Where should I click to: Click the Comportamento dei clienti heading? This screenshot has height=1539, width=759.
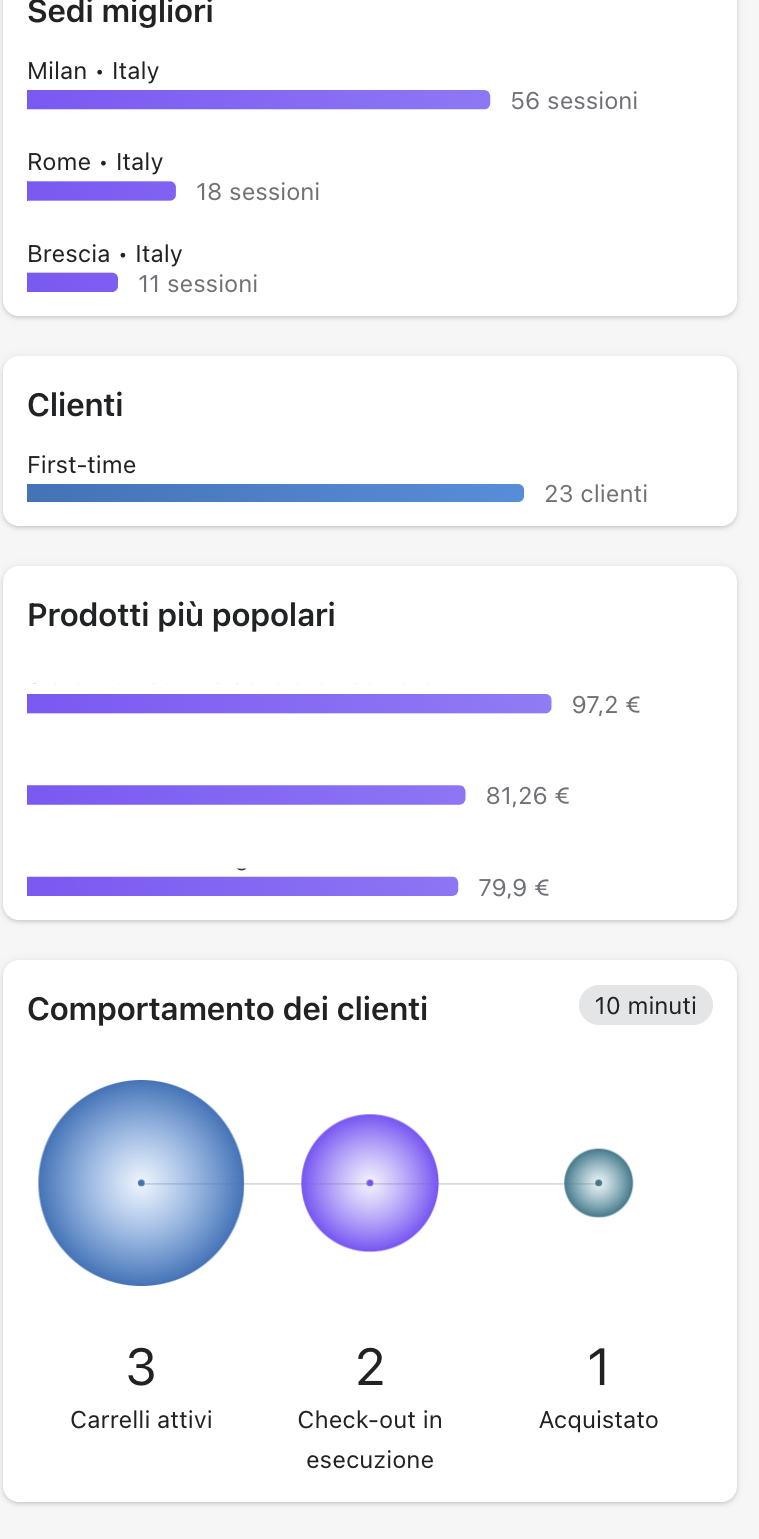227,1010
